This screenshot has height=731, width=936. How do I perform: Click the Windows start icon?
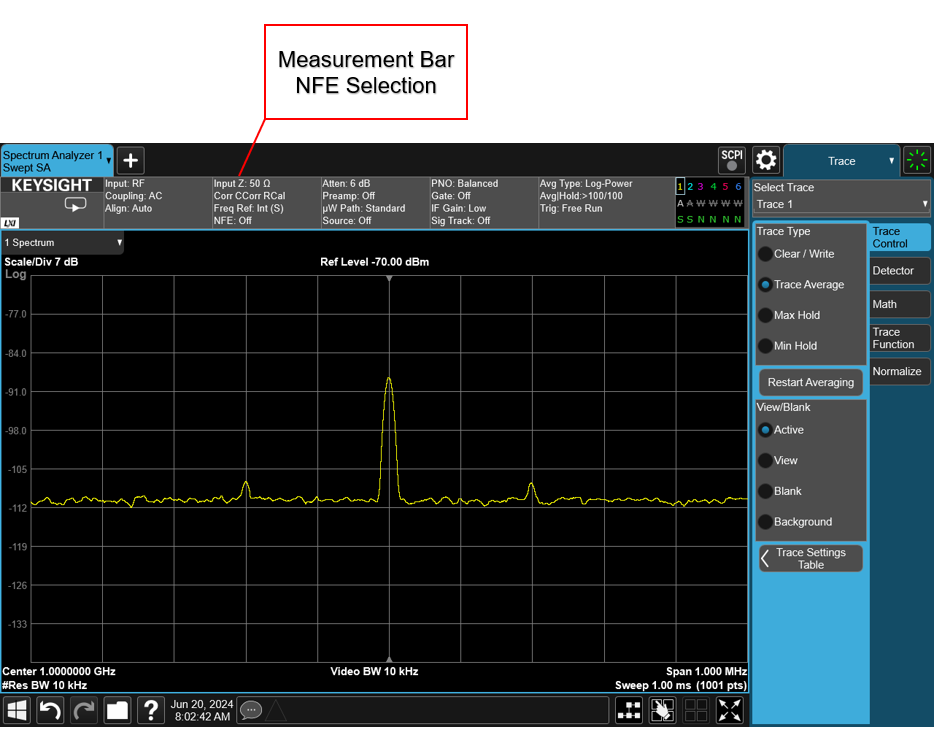[x=18, y=710]
